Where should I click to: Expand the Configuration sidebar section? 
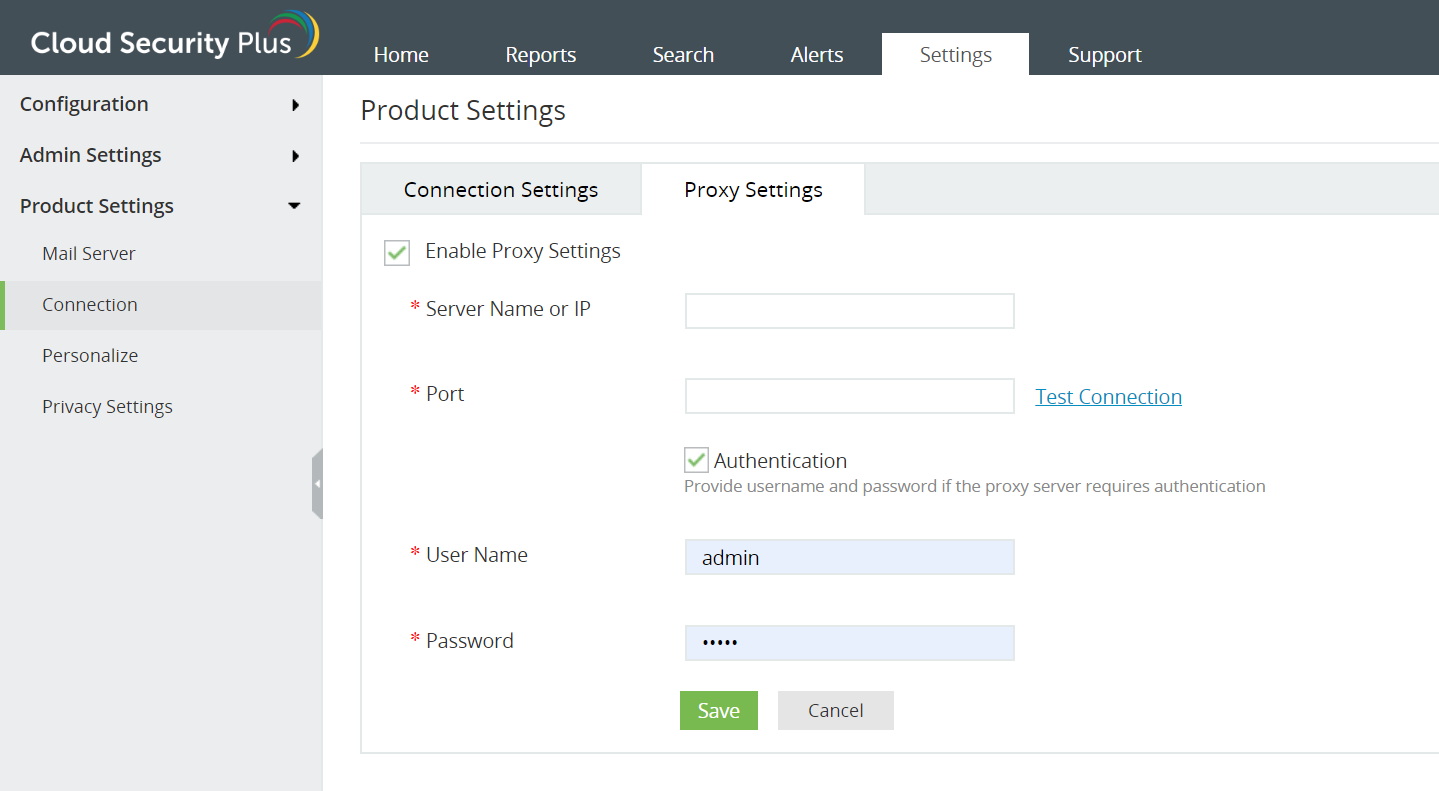[x=160, y=104]
